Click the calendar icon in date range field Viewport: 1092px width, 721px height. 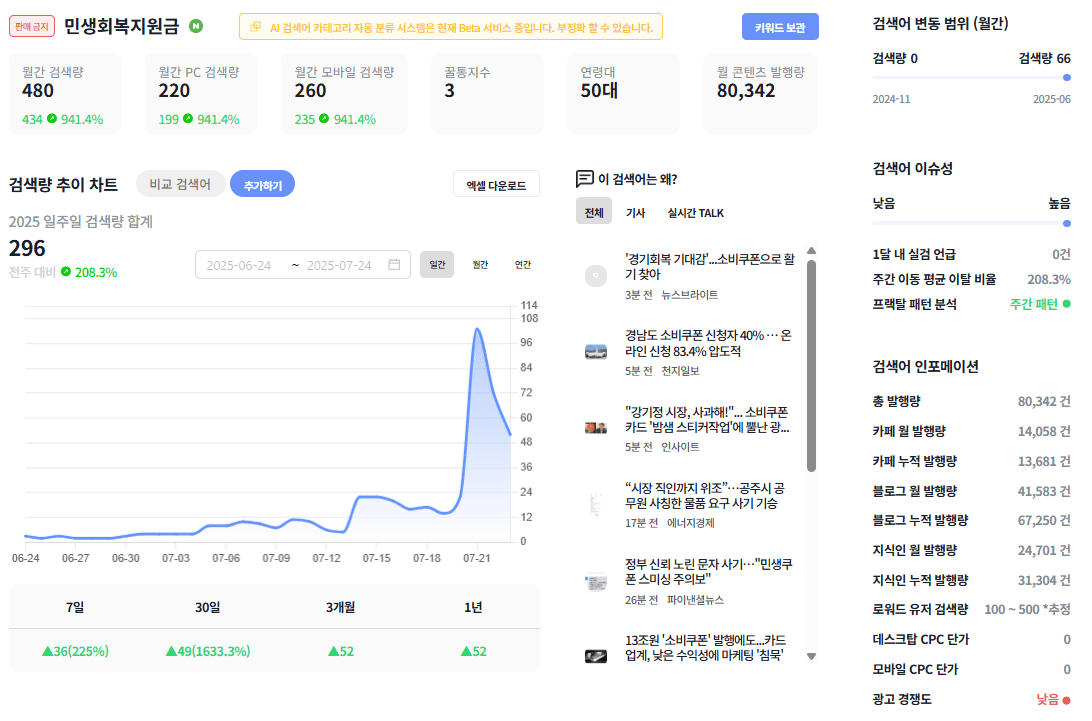coord(394,265)
